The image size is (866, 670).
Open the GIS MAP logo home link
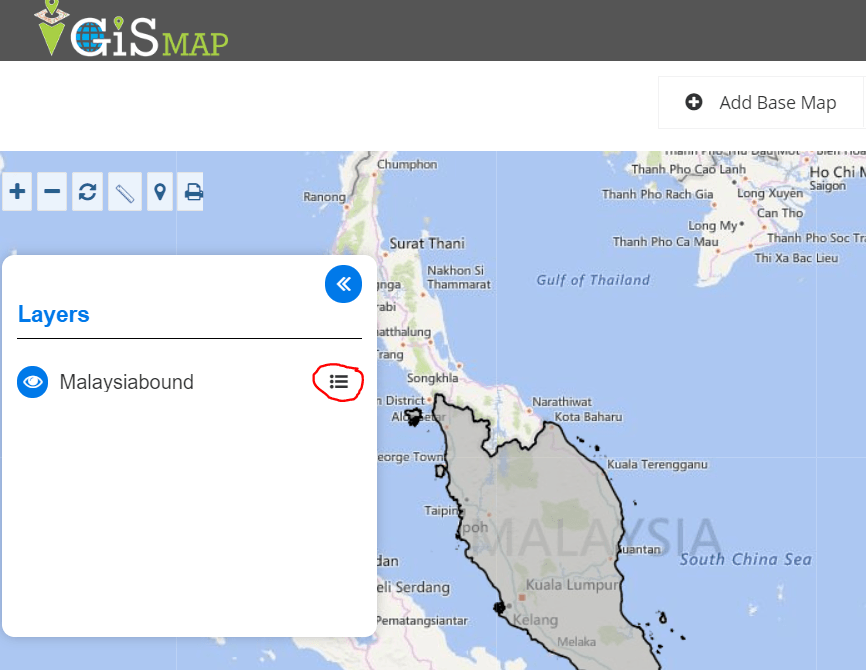[x=131, y=29]
